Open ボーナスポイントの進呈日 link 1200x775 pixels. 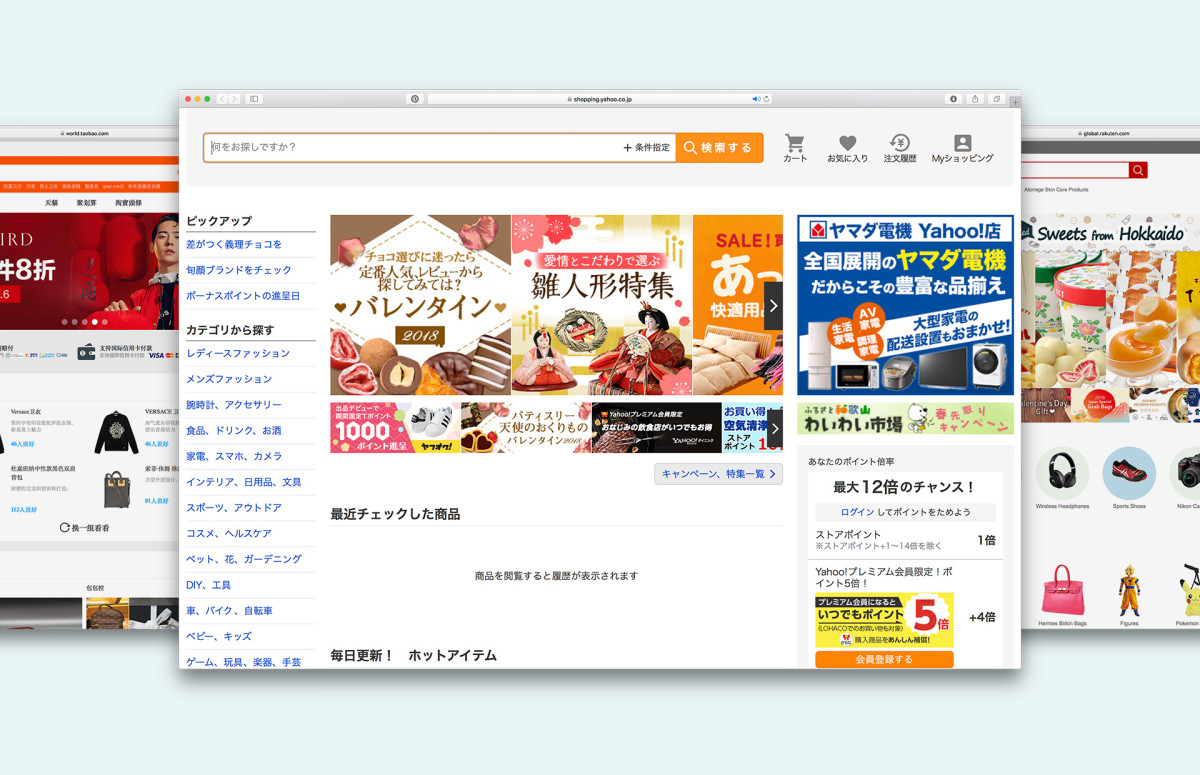243,296
